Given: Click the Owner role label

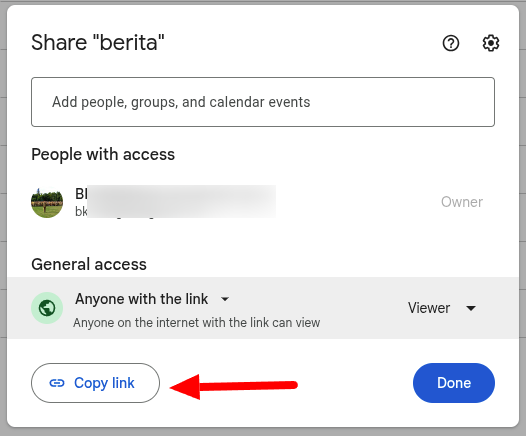Looking at the screenshot, I should (x=462, y=202).
